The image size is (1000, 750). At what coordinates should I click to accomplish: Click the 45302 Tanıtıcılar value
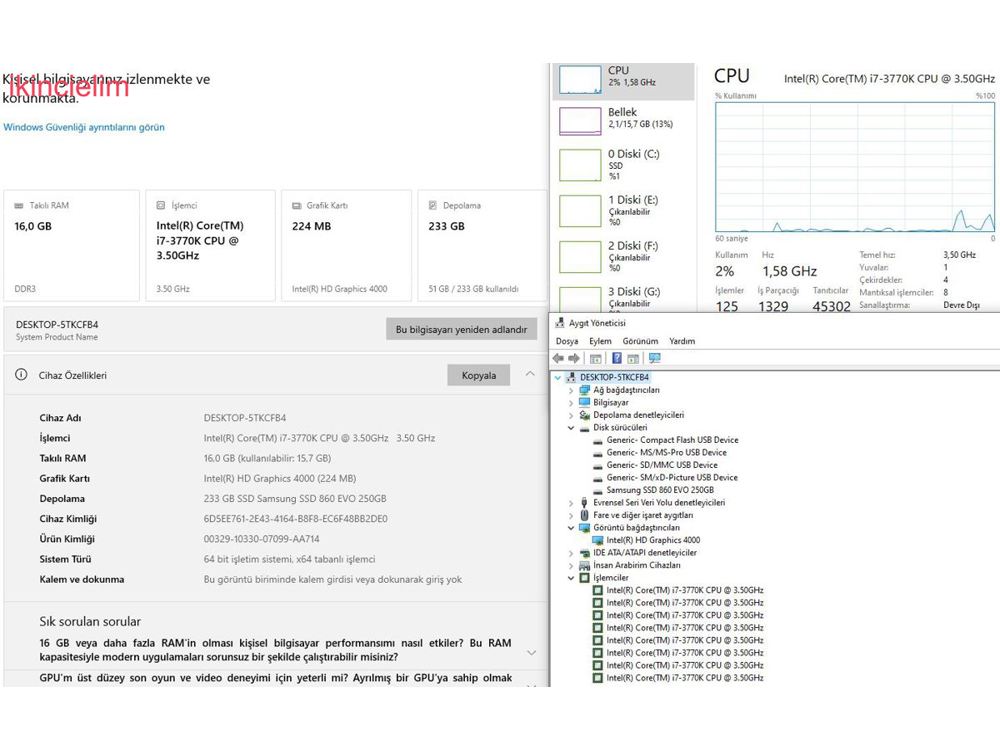[832, 307]
